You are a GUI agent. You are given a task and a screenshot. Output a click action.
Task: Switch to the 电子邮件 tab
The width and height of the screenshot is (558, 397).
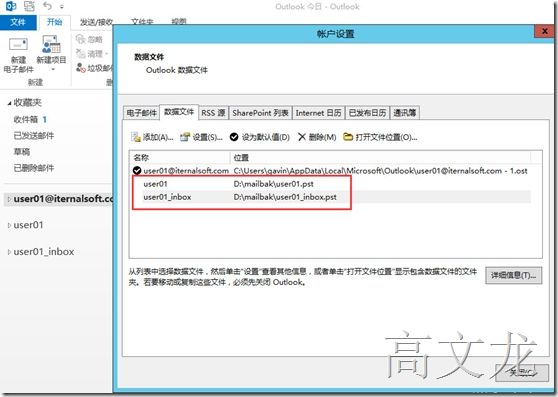point(141,113)
